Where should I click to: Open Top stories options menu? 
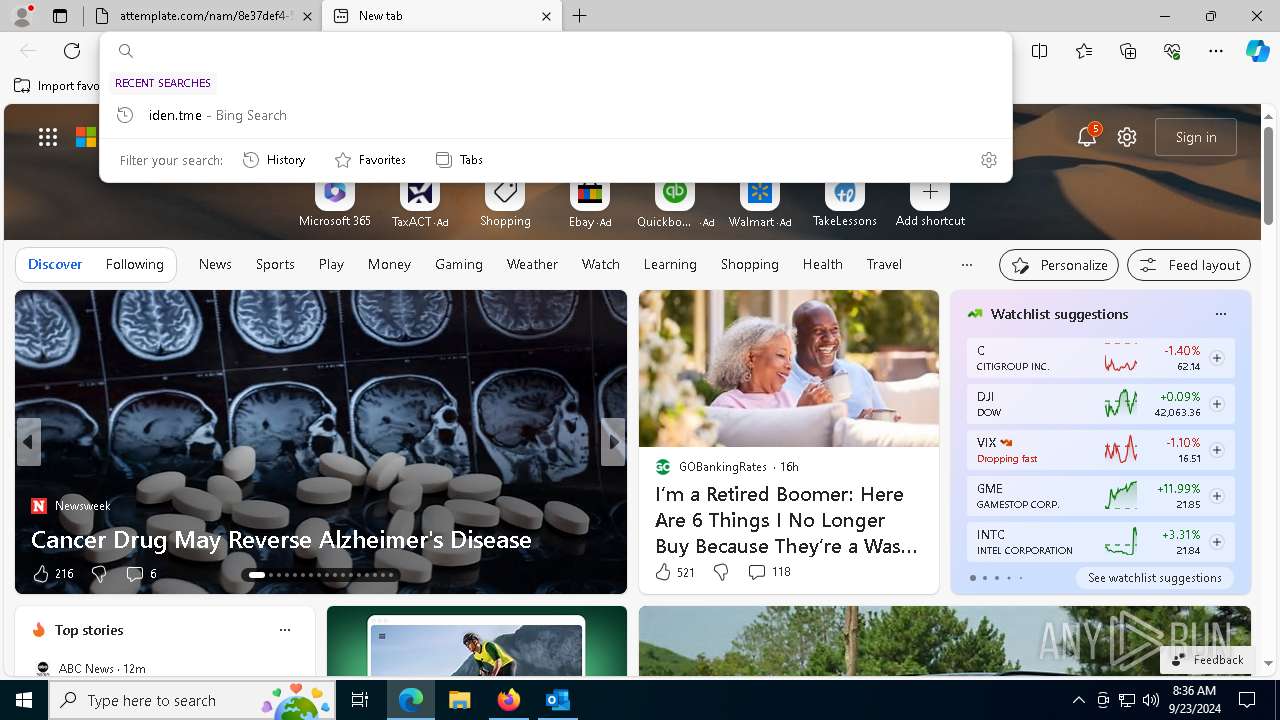click(285, 630)
